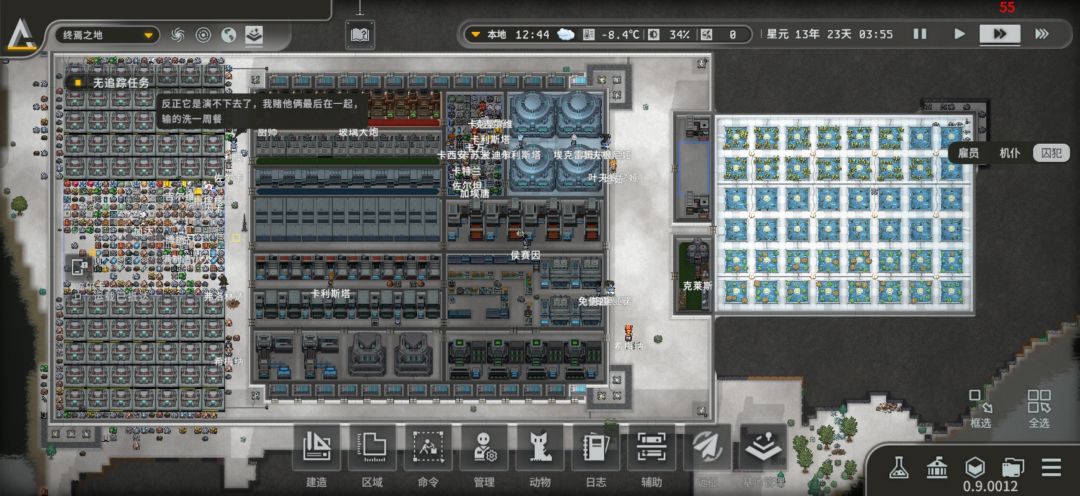Image resolution: width=1080 pixels, height=496 pixels.
Task: Click the wind fan indicator icon
Action: click(x=707, y=34)
